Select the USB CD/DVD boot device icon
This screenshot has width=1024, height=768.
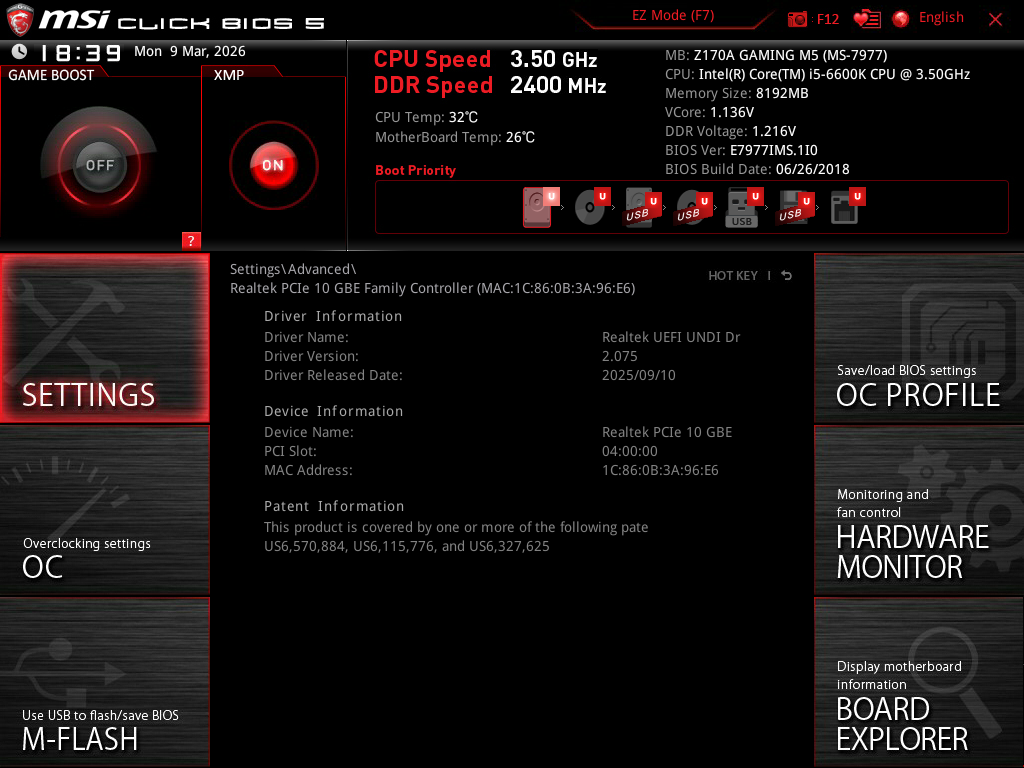point(694,208)
